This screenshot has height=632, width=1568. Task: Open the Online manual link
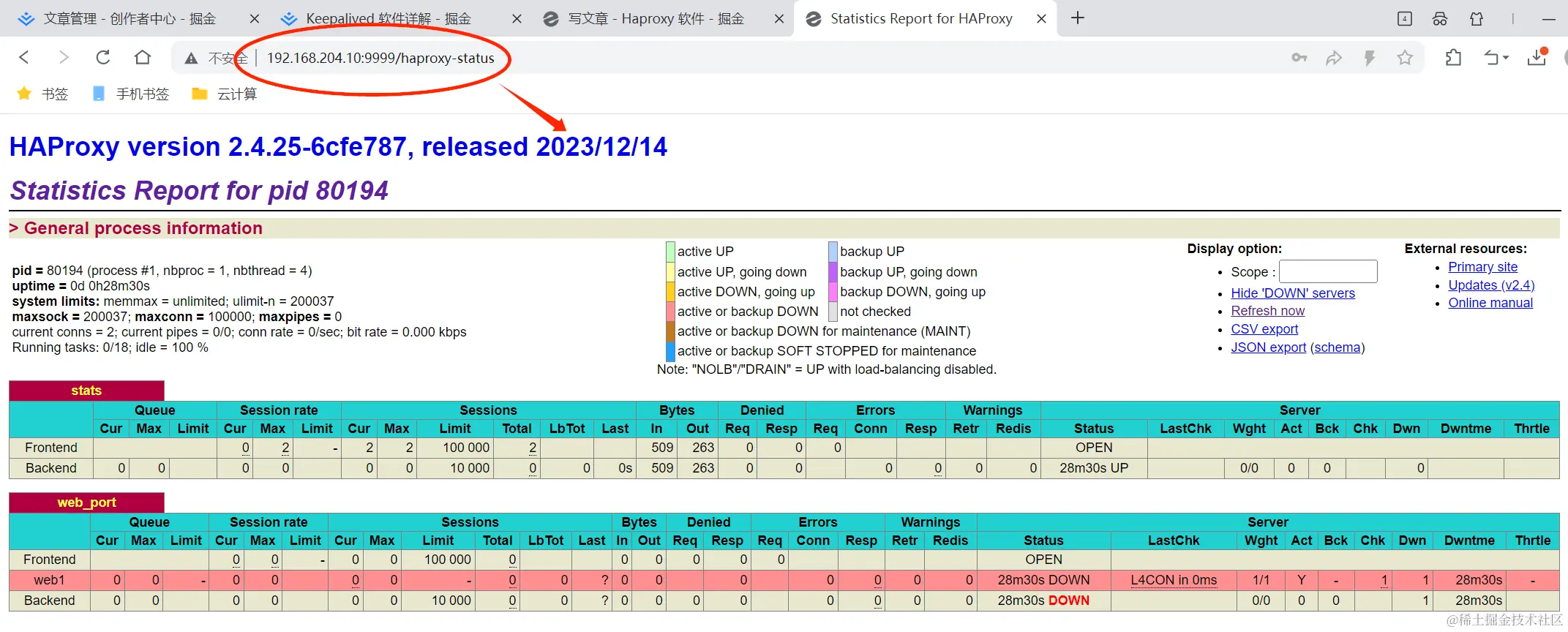(1490, 303)
